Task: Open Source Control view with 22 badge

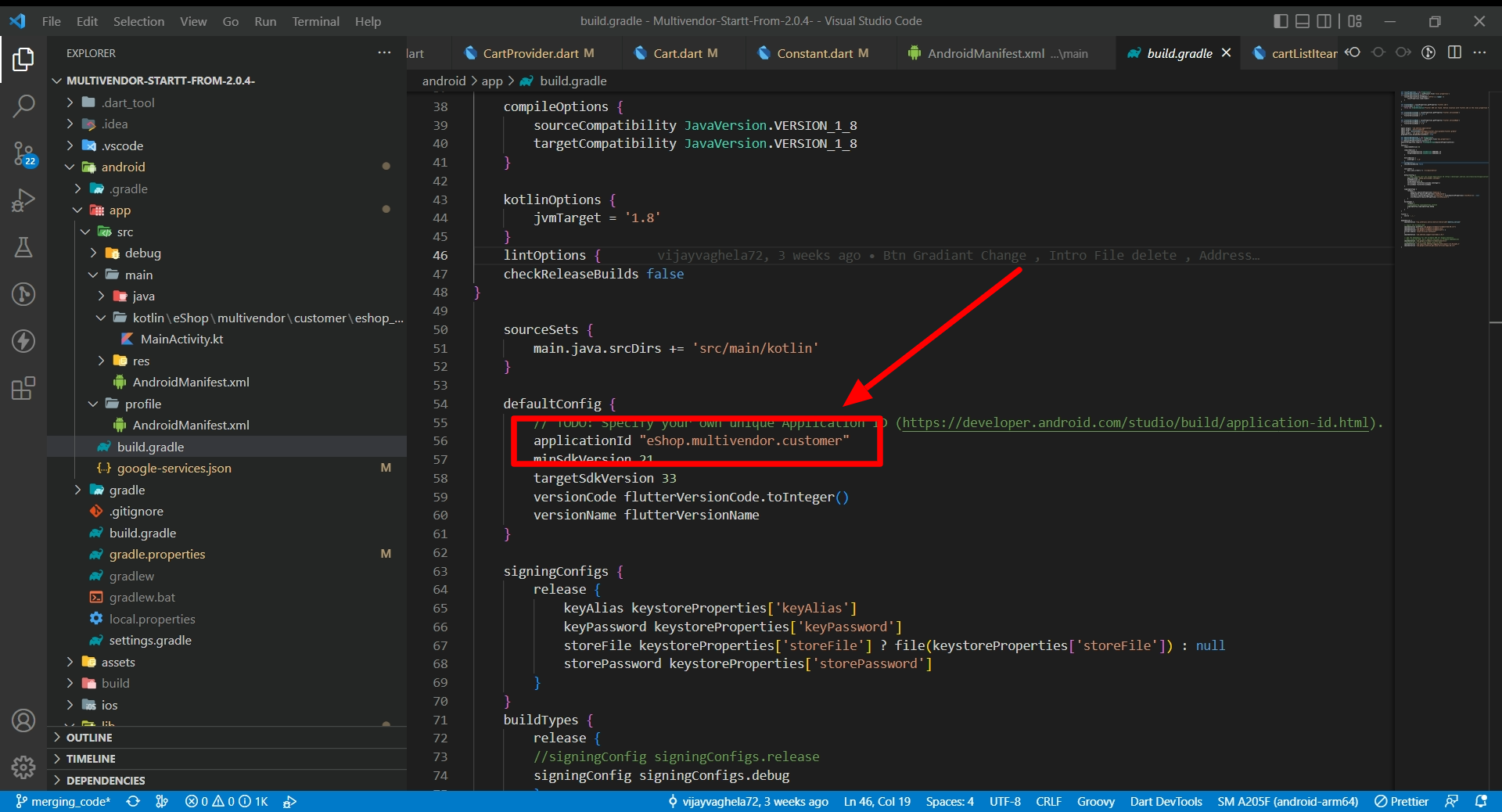Action: [23, 153]
